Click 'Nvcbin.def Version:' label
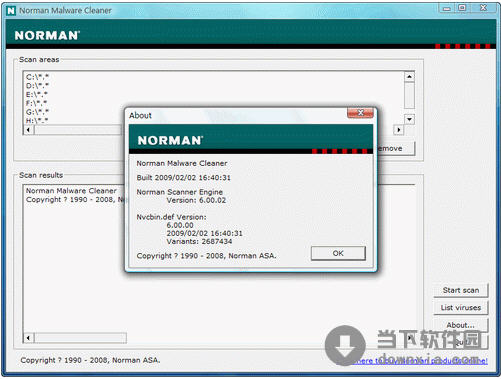The width and height of the screenshot is (501, 379). click(171, 217)
